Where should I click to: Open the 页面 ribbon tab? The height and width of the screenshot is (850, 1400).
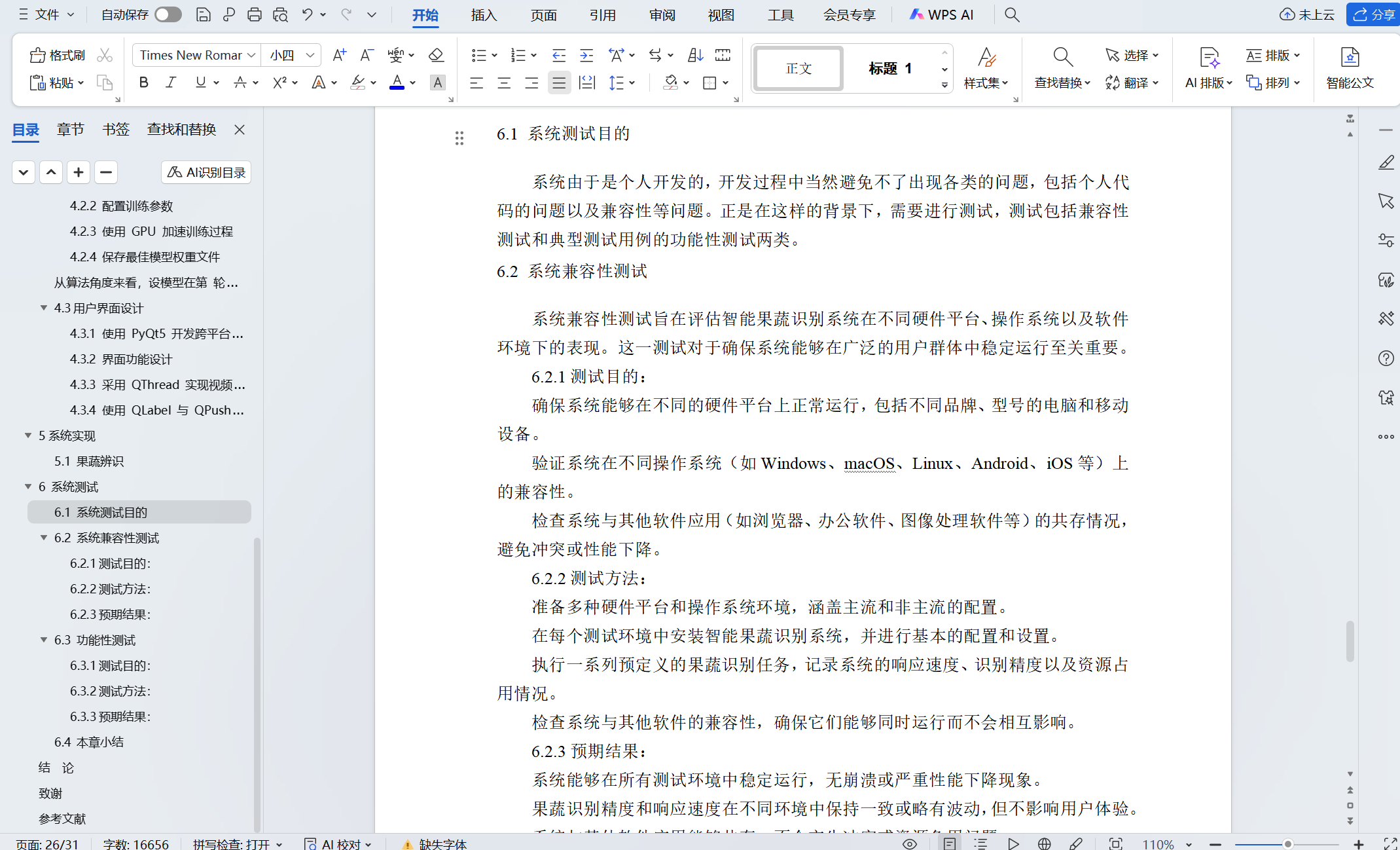click(543, 14)
